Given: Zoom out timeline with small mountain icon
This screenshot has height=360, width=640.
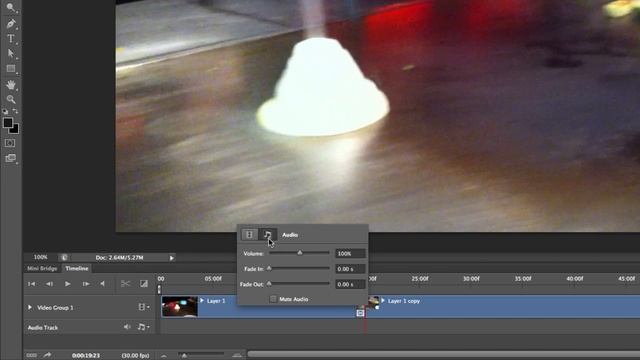Looking at the screenshot, I should [163, 356].
